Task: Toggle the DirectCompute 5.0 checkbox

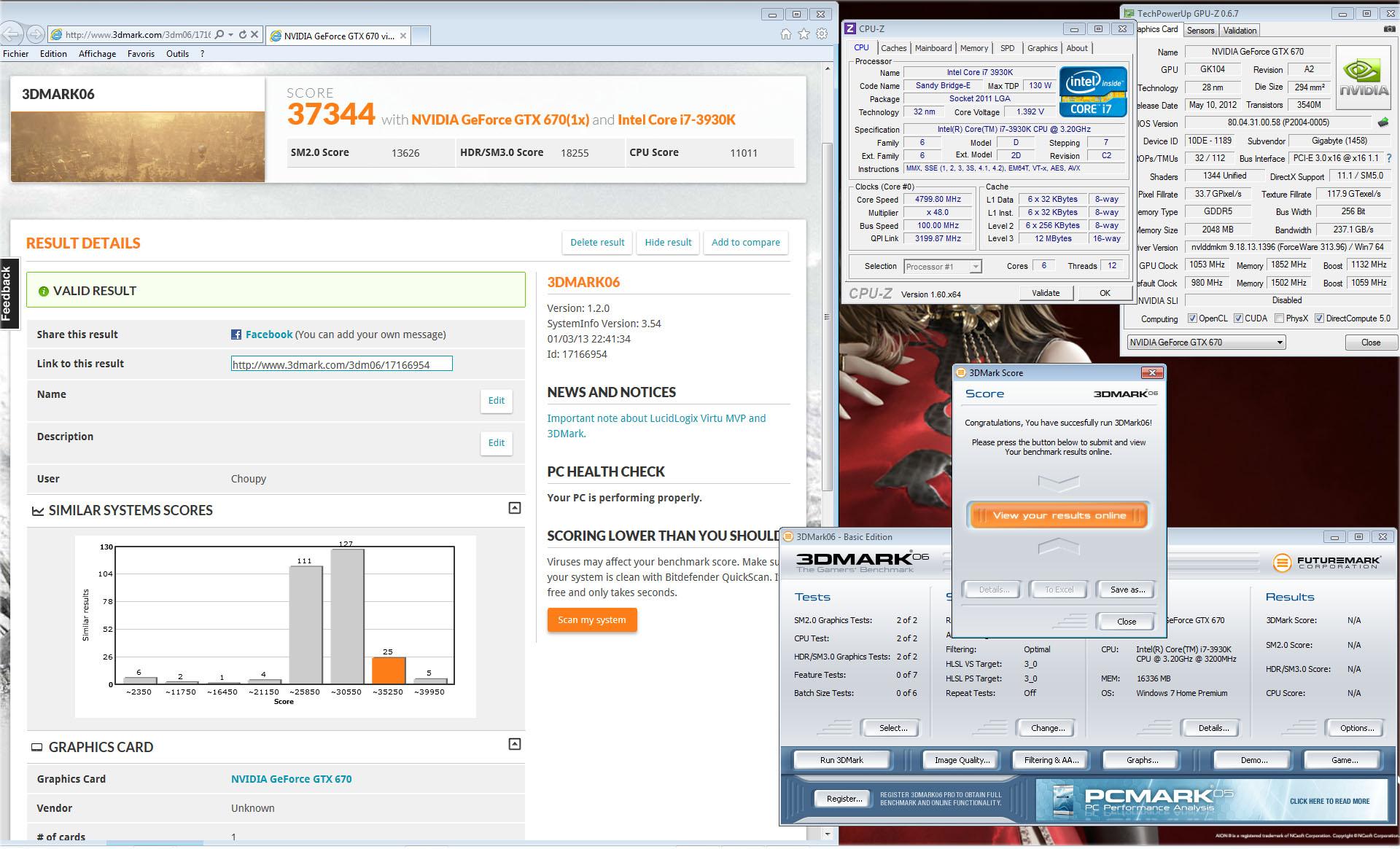Action: (x=1319, y=318)
